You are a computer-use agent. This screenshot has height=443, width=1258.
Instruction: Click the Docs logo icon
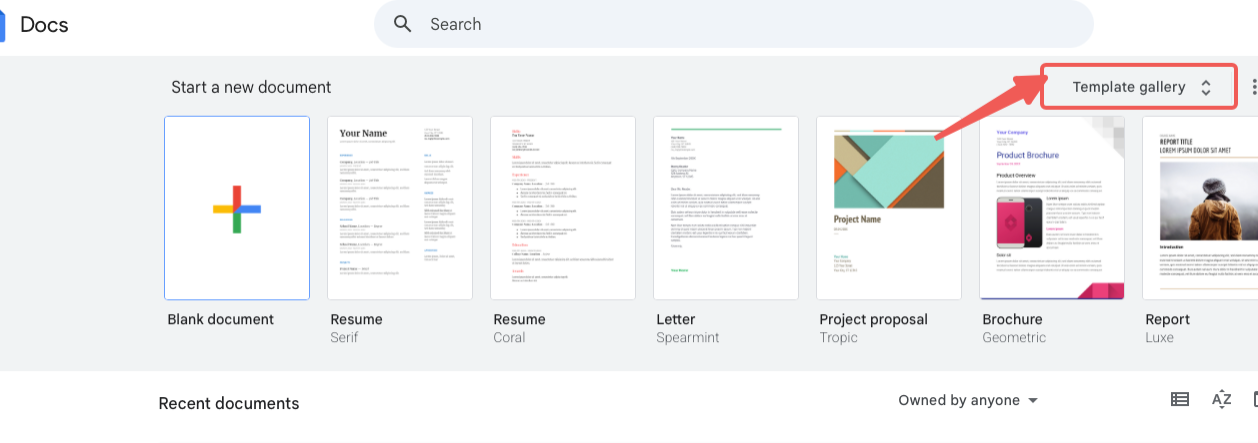[x=3, y=24]
